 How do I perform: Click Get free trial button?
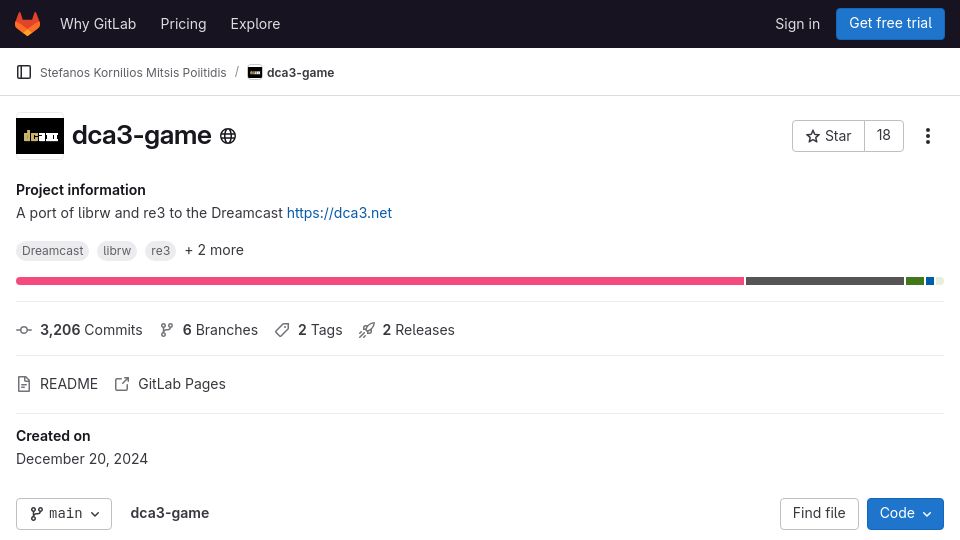coord(890,23)
